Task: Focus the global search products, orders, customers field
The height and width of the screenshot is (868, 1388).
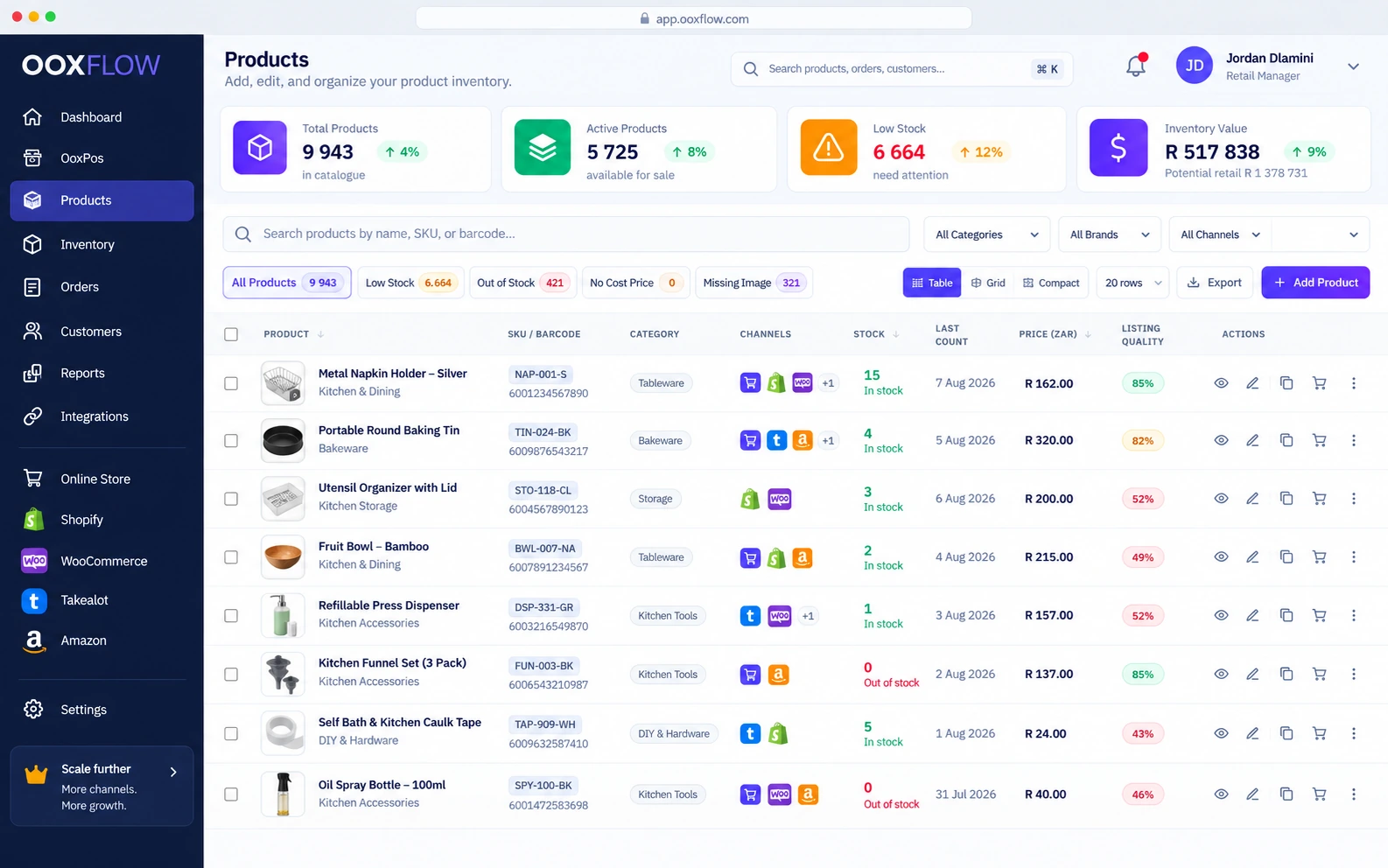Action: pyautogui.click(x=901, y=69)
